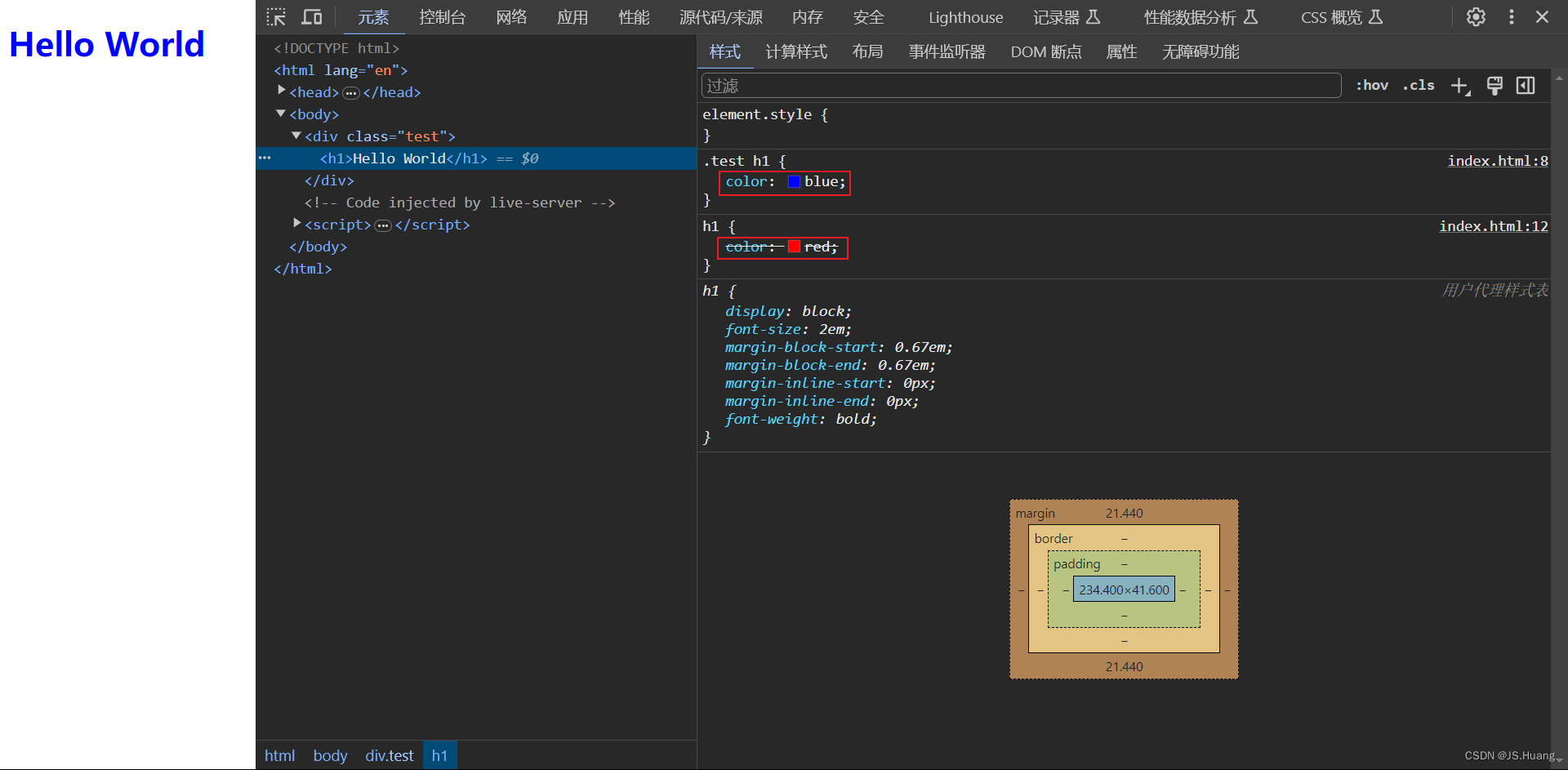This screenshot has width=1568, height=770.
Task: Collapse the div class test node
Action: [296, 136]
